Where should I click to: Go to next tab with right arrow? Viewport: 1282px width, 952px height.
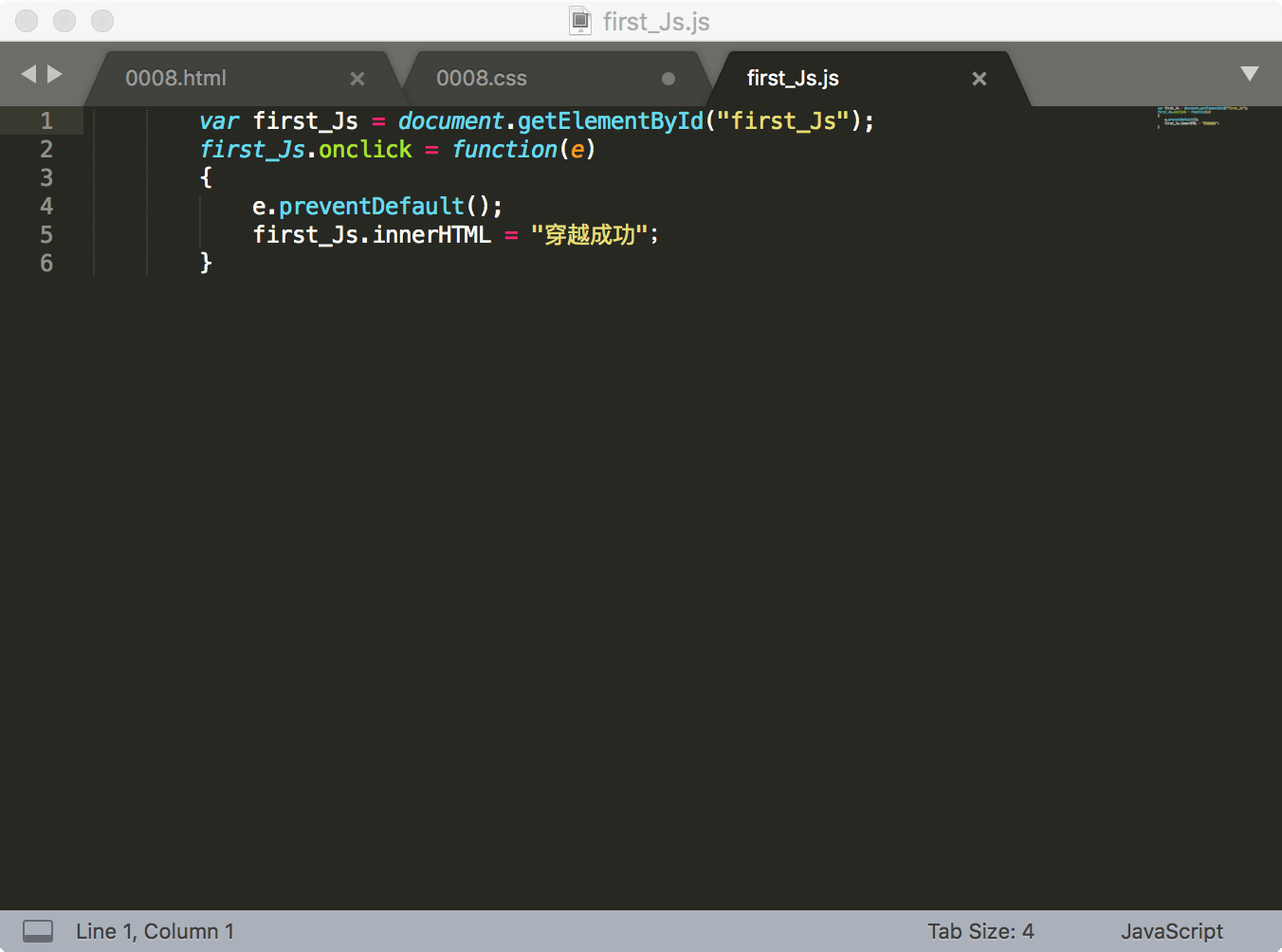(x=55, y=74)
